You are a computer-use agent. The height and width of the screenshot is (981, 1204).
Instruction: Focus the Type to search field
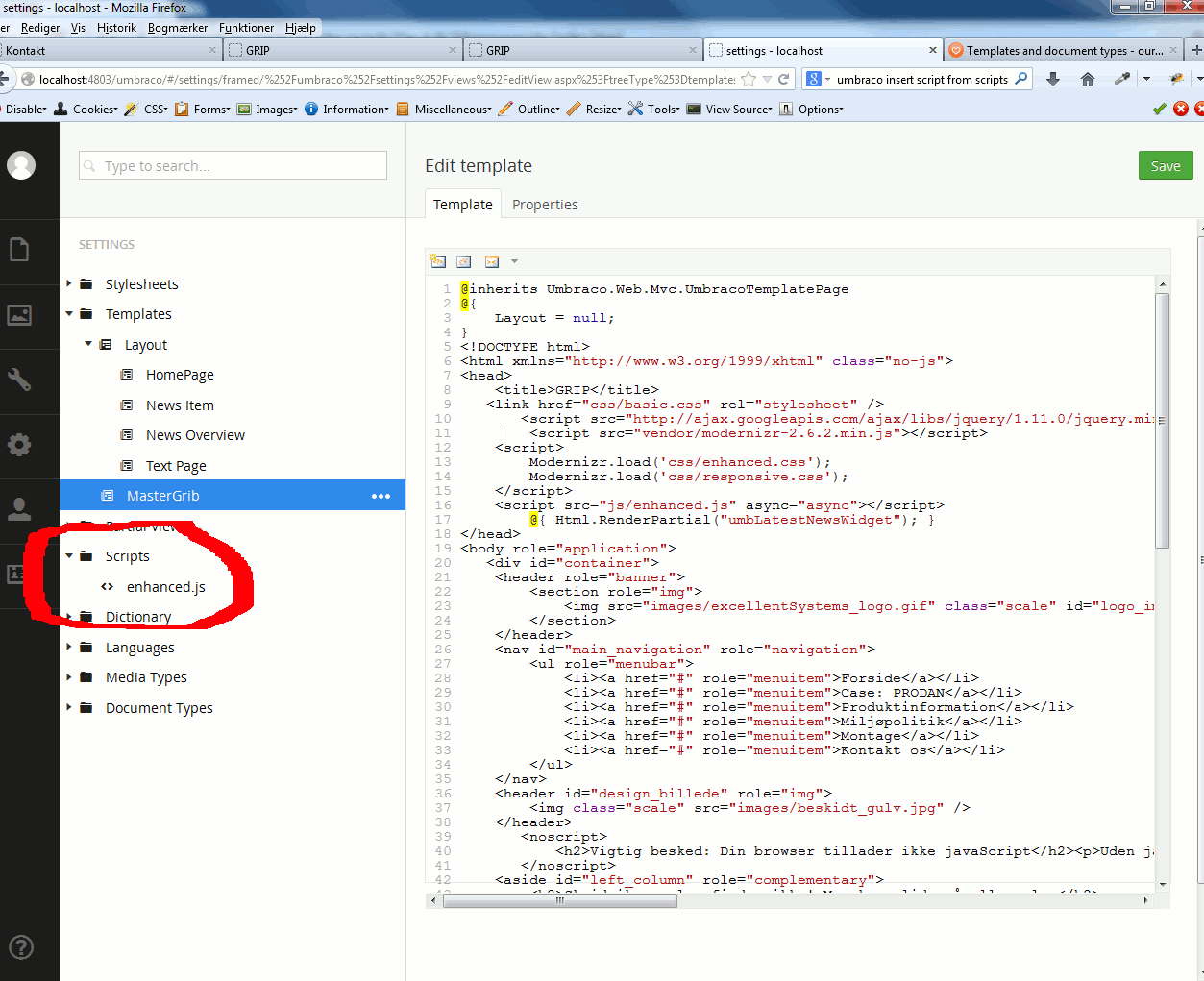tap(233, 166)
